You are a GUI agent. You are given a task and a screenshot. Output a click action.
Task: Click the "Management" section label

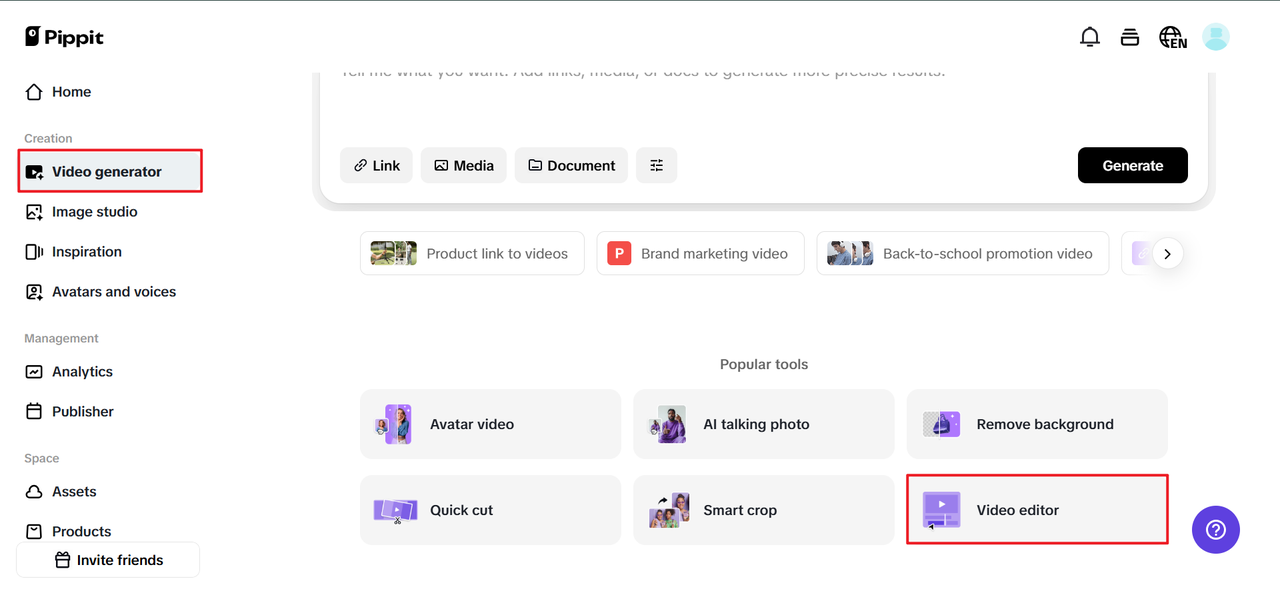pos(61,339)
